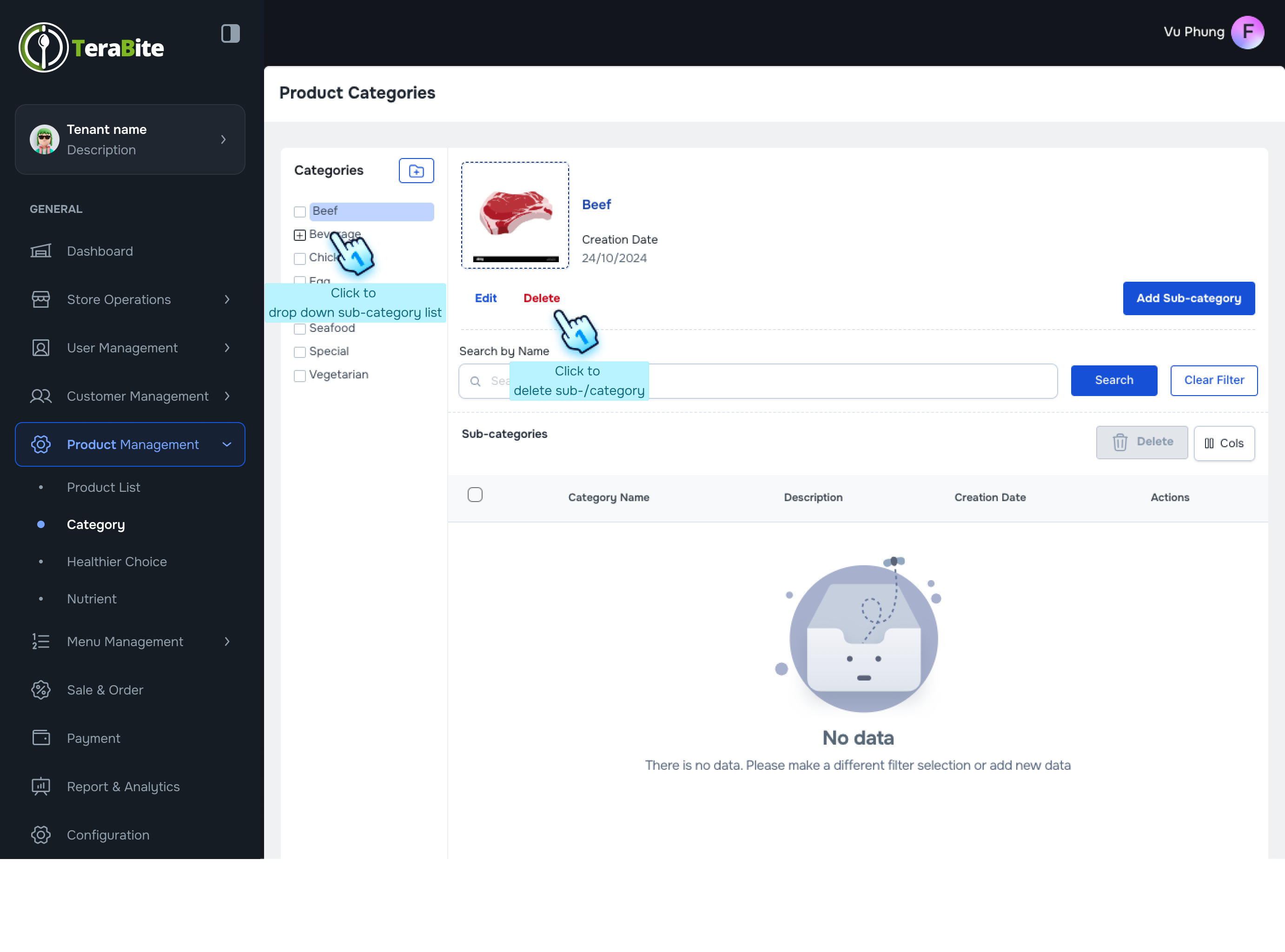Go to Healthier Choice submenu item
This screenshot has height=952, width=1285.
[x=116, y=562]
